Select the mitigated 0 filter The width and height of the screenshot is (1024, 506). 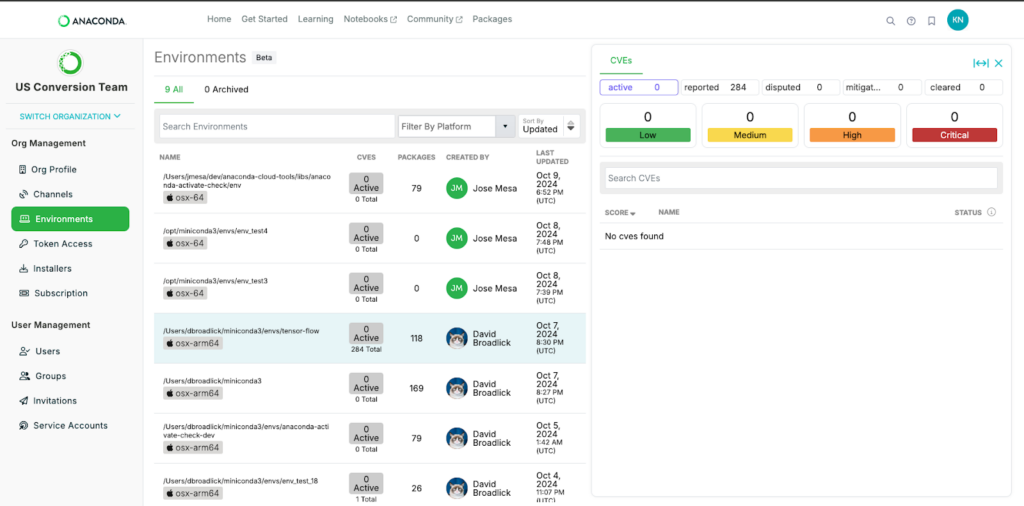click(x=882, y=87)
